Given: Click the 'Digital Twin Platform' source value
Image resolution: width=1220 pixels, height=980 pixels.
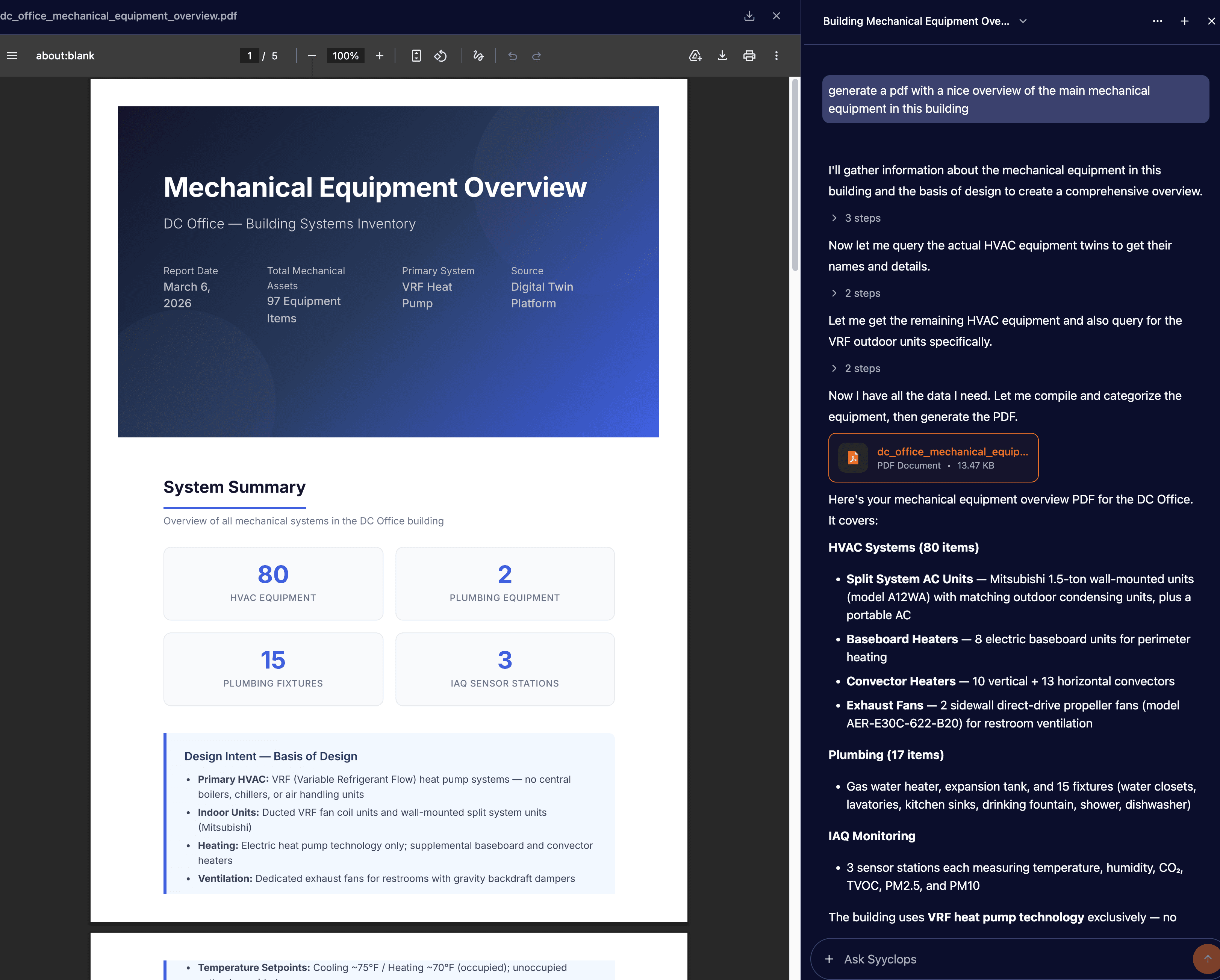Looking at the screenshot, I should point(542,295).
